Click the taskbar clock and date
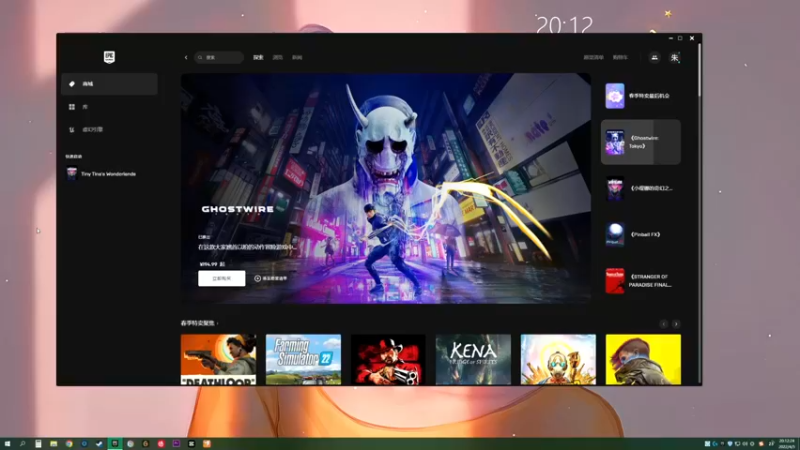Screen dimensions: 800x450 (787, 443)
